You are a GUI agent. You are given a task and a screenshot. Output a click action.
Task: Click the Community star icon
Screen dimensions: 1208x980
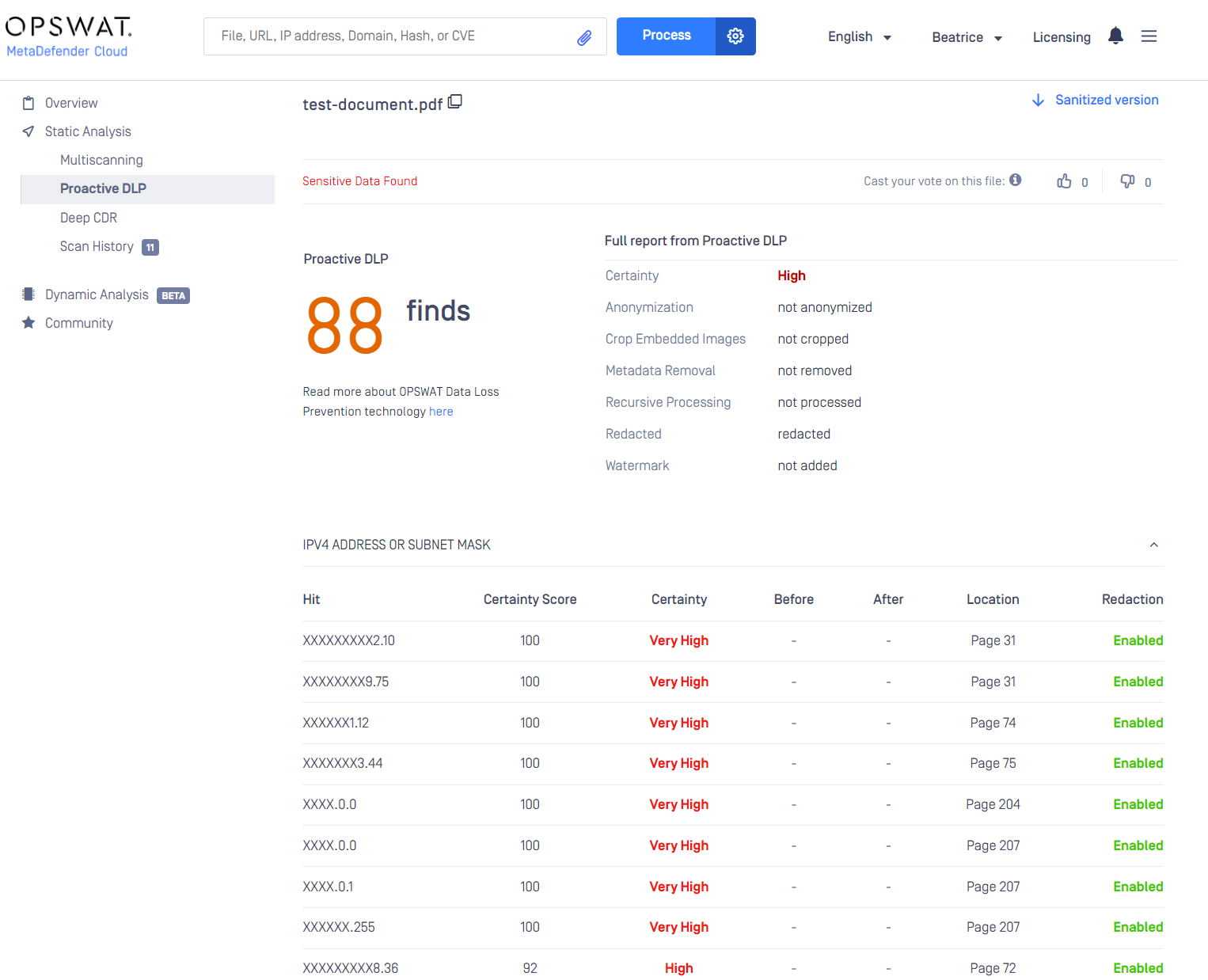(x=28, y=323)
